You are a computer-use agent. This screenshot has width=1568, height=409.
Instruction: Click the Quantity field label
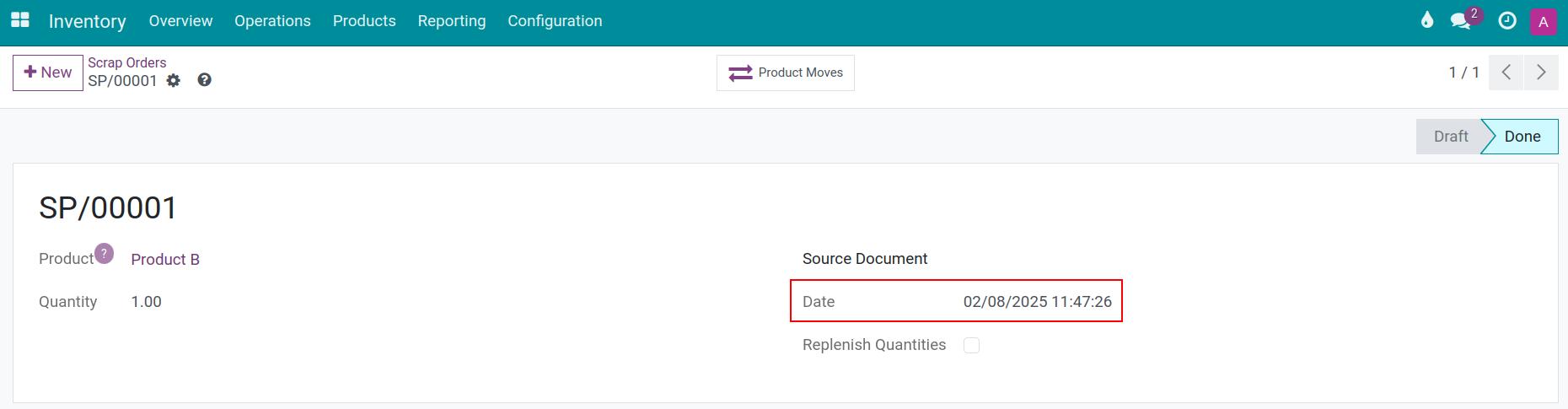(68, 302)
